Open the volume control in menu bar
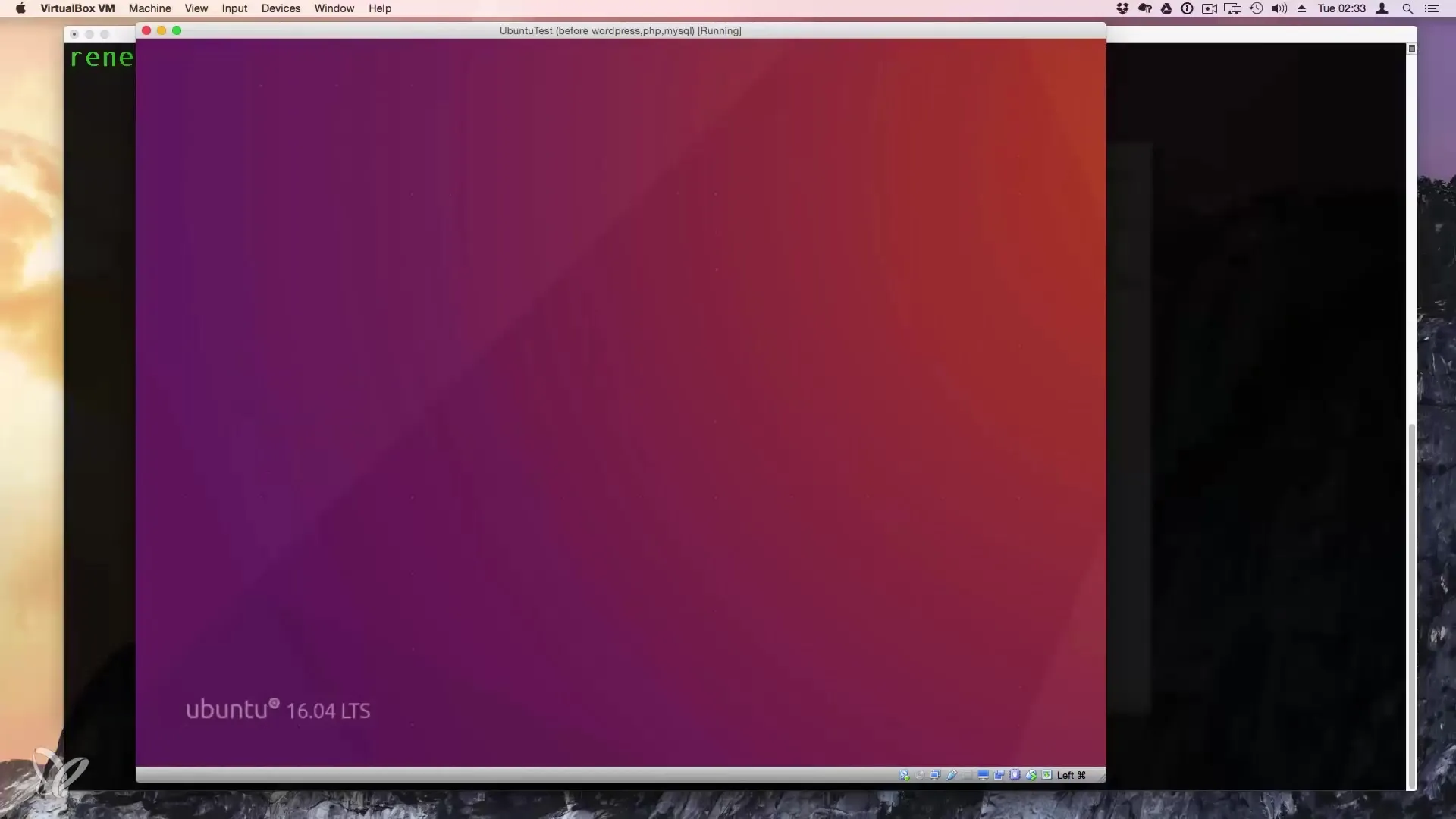Image resolution: width=1456 pixels, height=819 pixels. tap(1279, 8)
